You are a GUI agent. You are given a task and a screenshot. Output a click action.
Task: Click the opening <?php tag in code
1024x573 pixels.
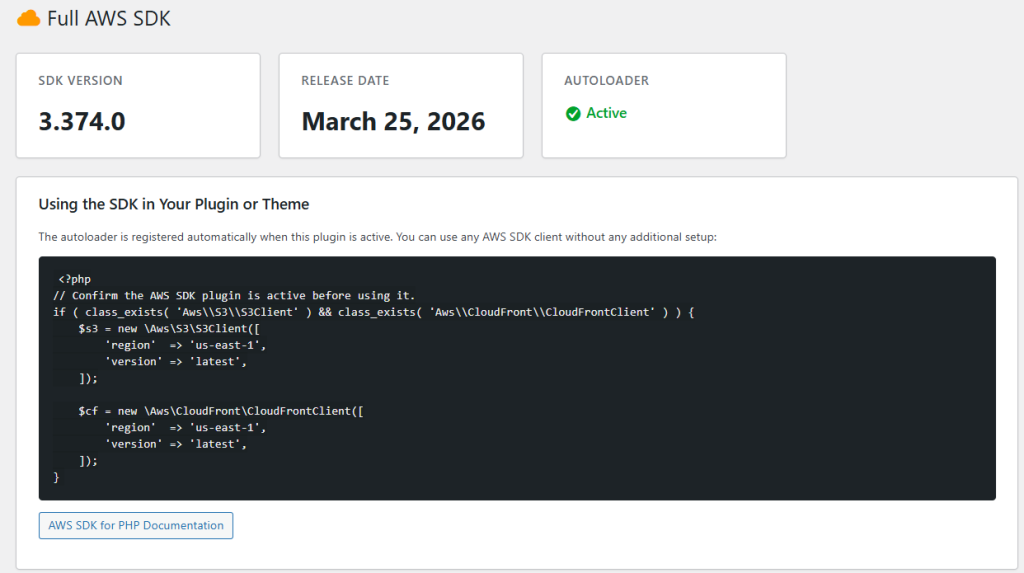point(74,279)
